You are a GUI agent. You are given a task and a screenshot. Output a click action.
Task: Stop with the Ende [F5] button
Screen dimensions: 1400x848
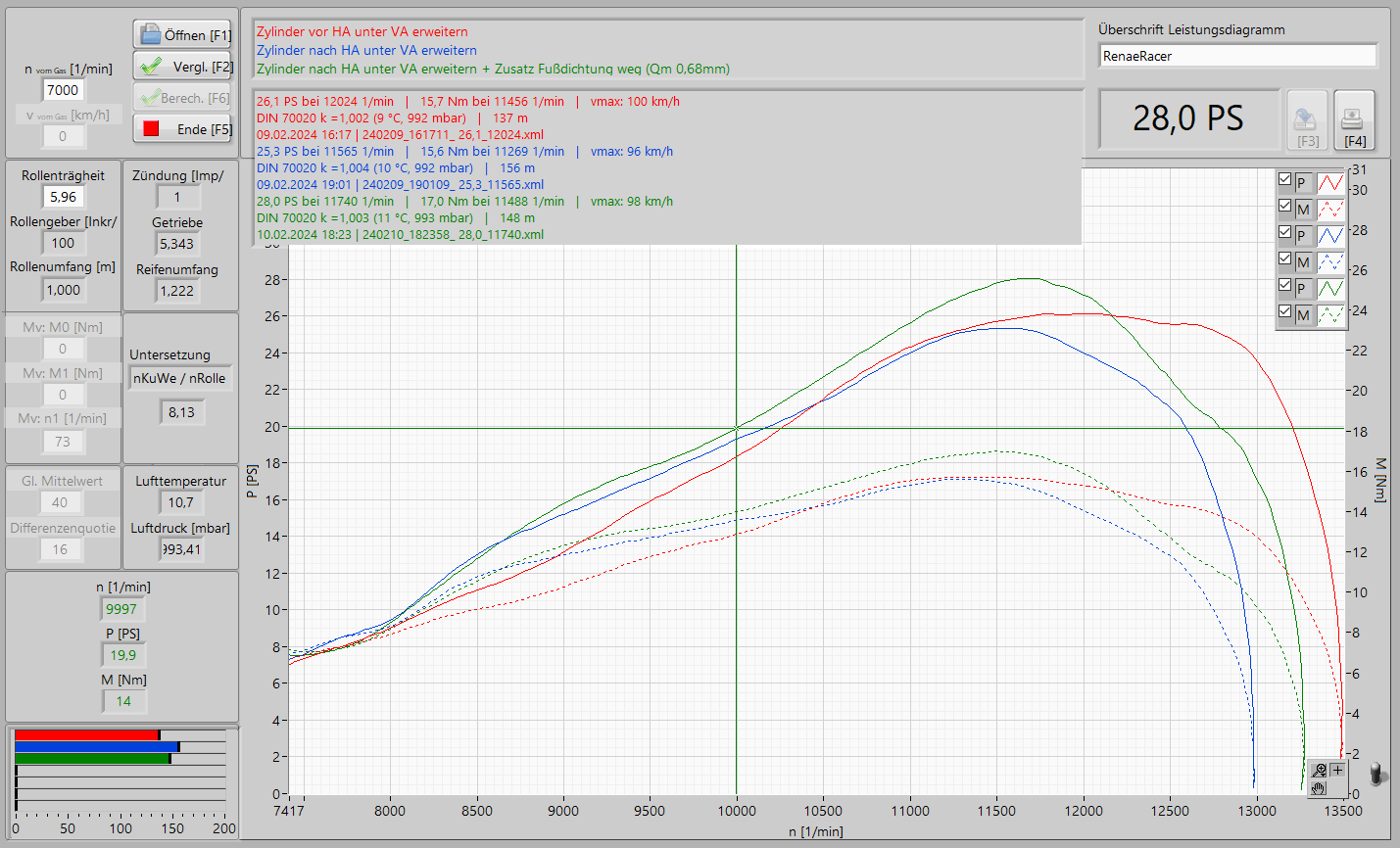tap(182, 129)
